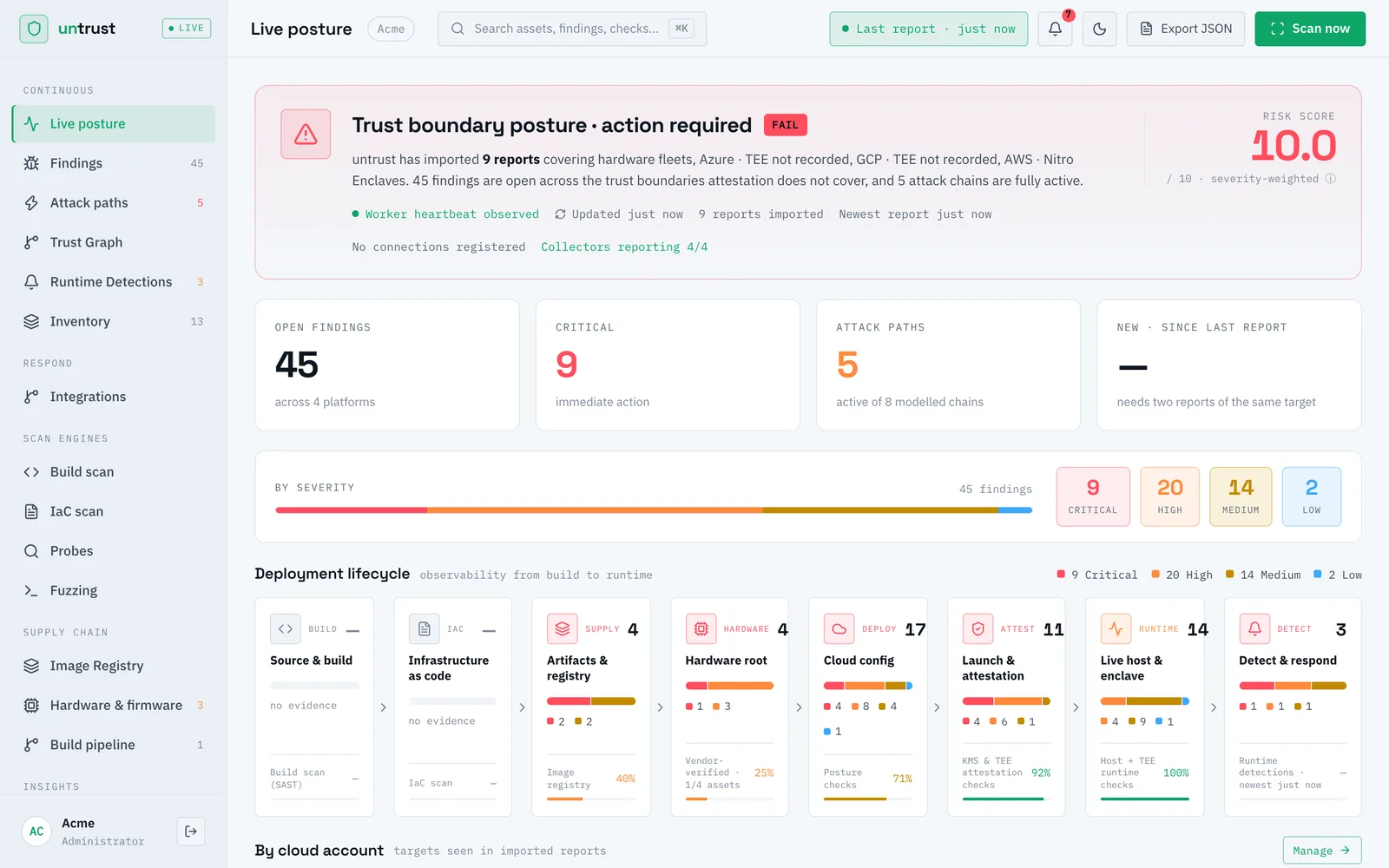
Task: Open Live posture in sidebar
Action: click(114, 124)
